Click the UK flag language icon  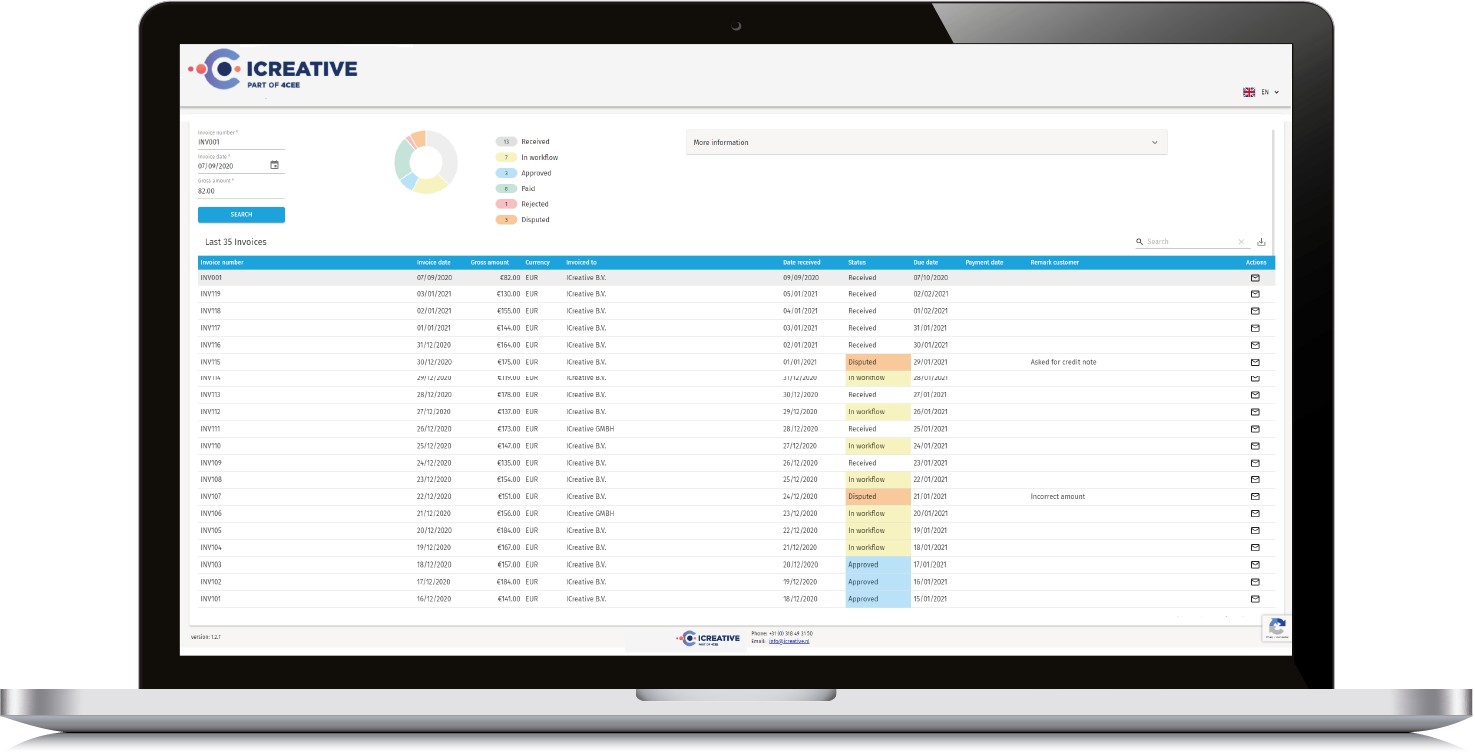click(x=1249, y=92)
